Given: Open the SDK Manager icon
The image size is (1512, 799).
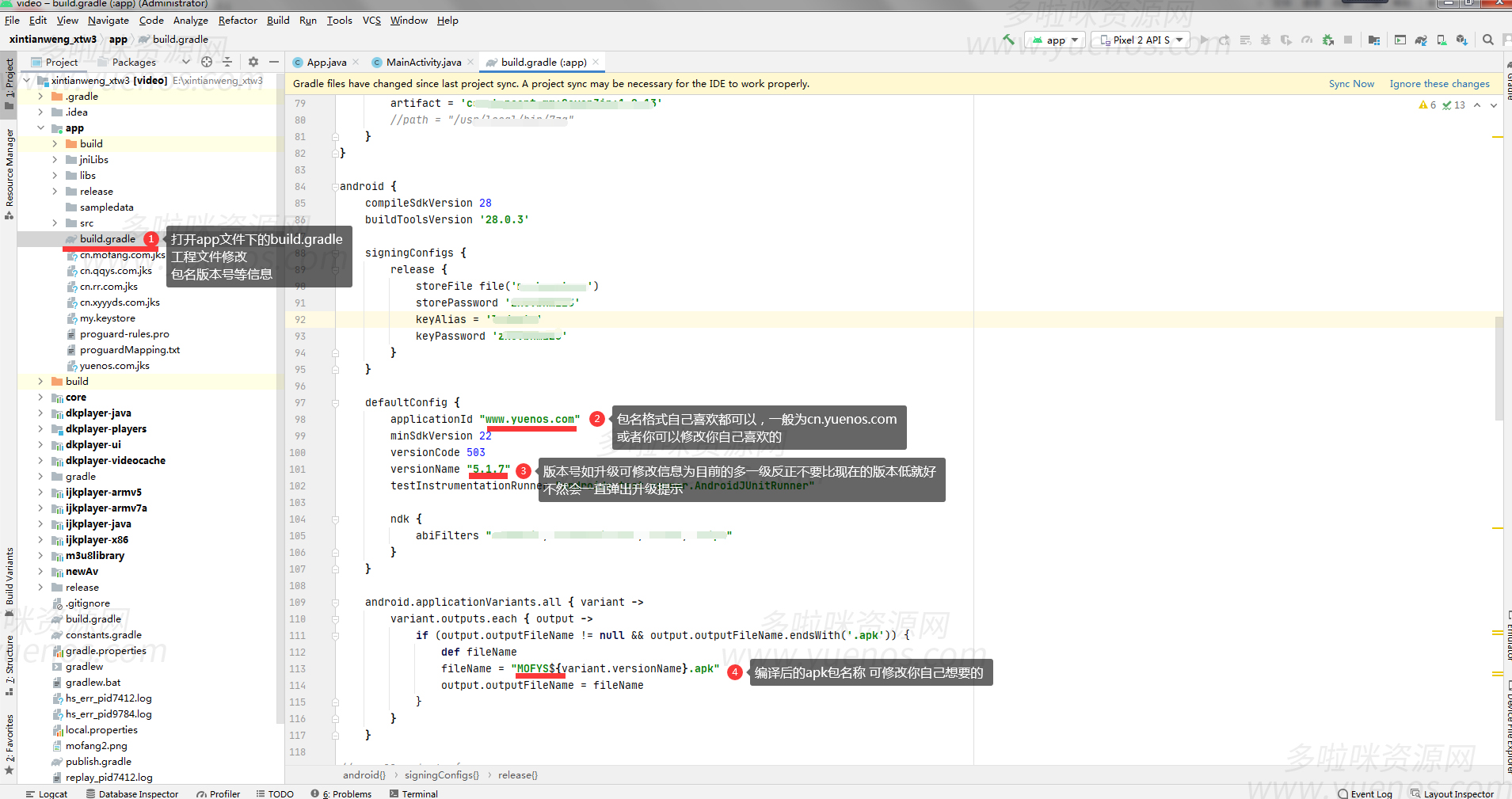Looking at the screenshot, I should coord(1461,40).
